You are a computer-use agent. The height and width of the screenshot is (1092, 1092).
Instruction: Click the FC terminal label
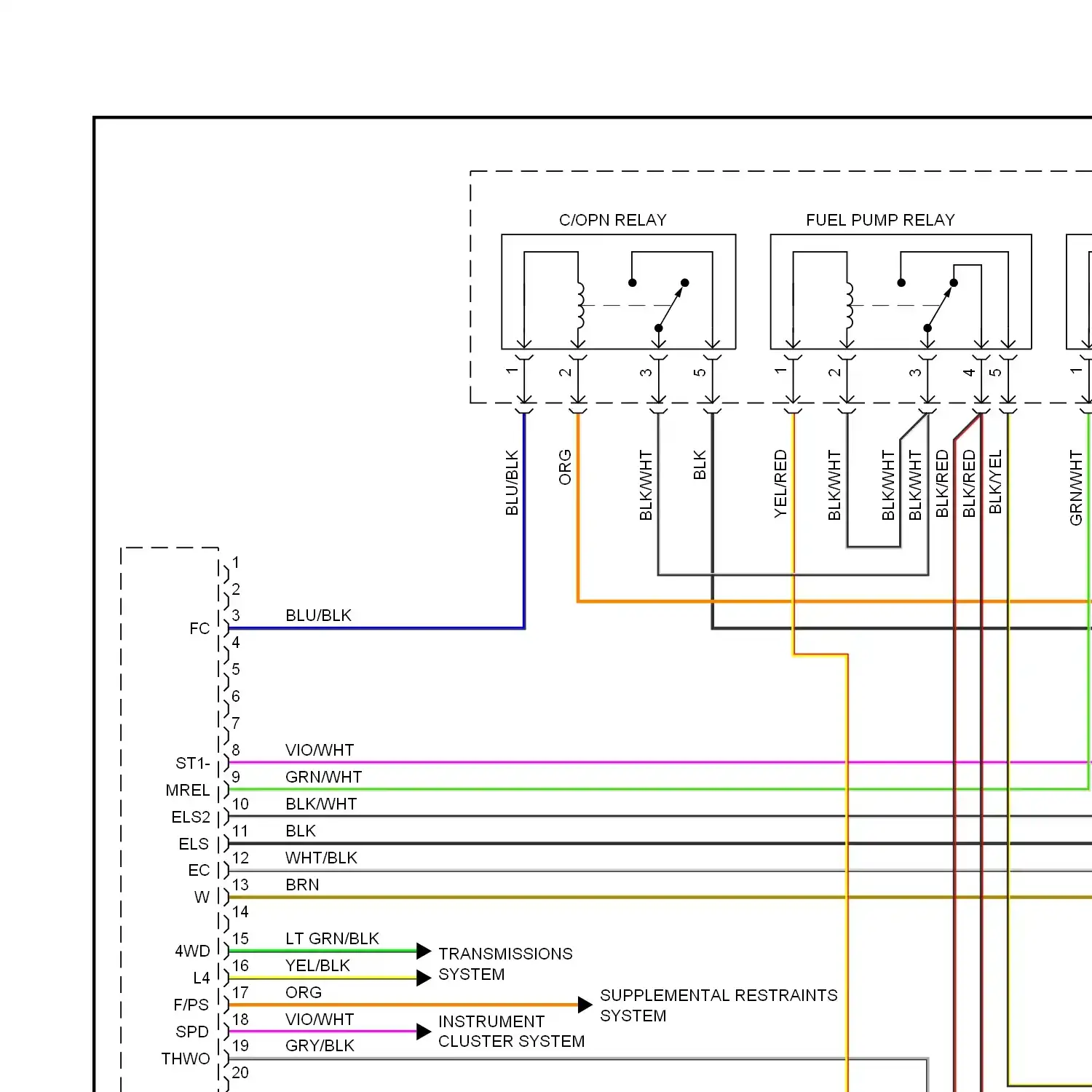(199, 628)
